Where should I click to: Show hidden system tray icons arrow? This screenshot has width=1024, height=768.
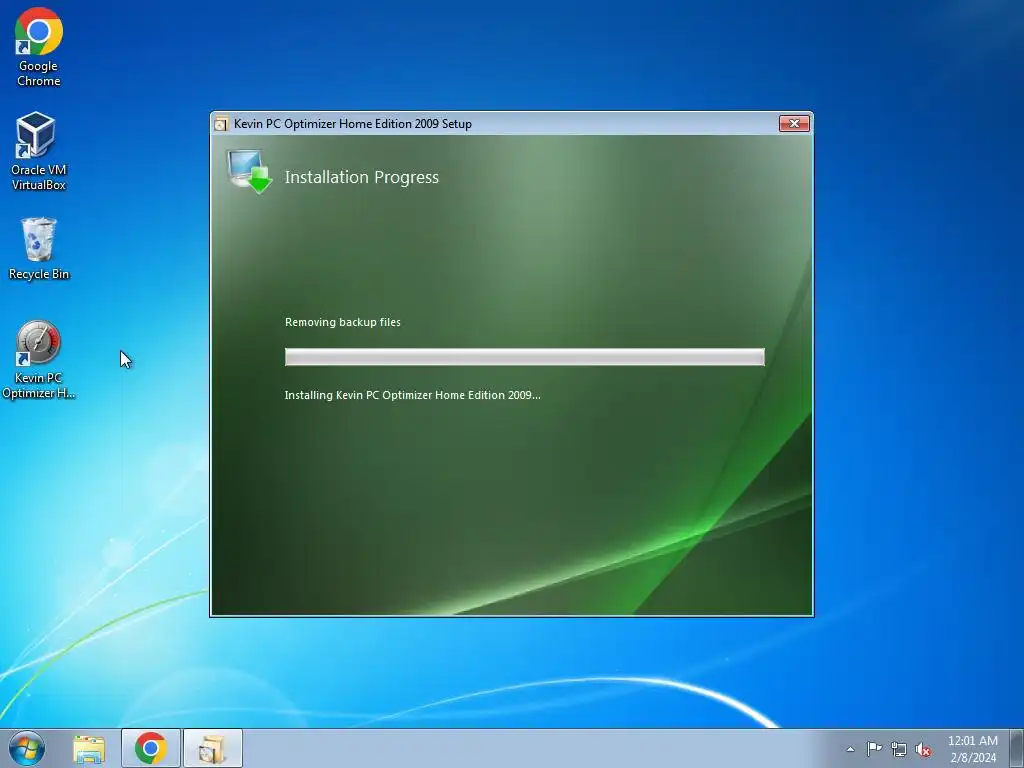click(x=850, y=749)
